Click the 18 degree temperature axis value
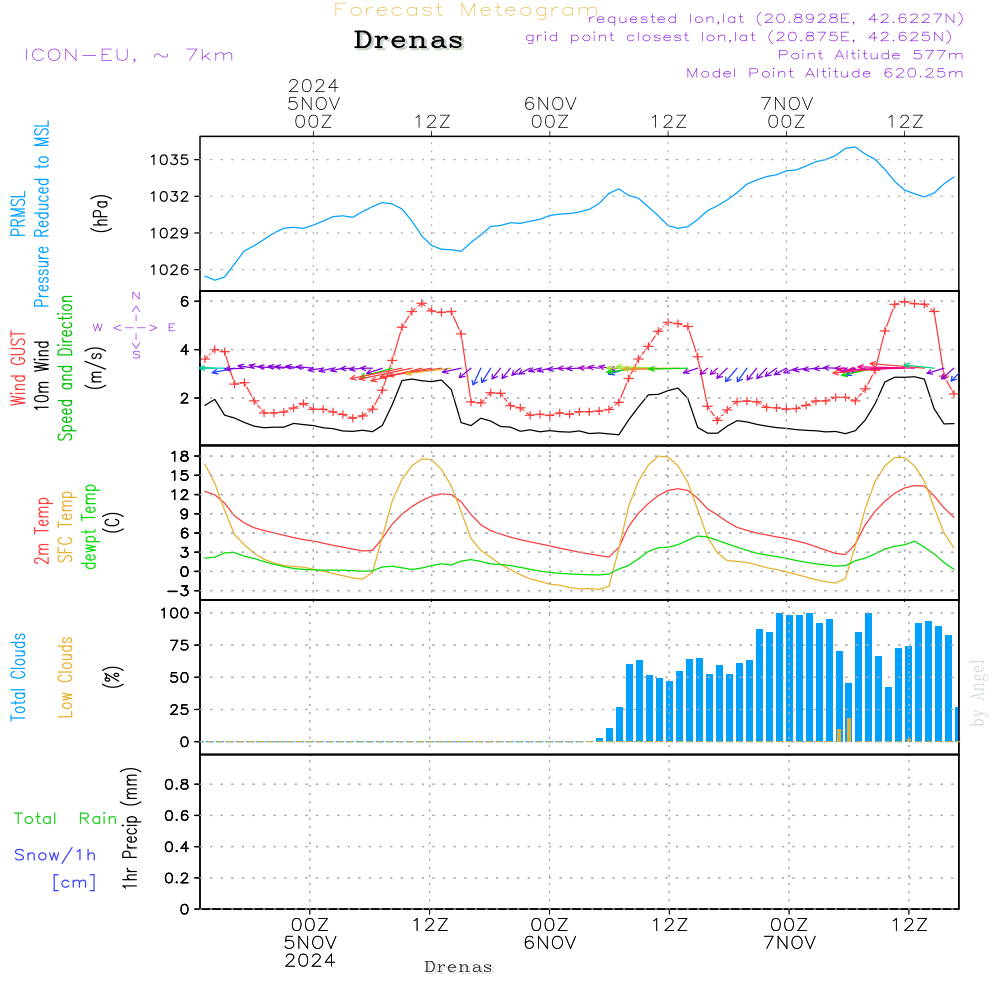Screen dimensions: 1000x1000 (180, 457)
